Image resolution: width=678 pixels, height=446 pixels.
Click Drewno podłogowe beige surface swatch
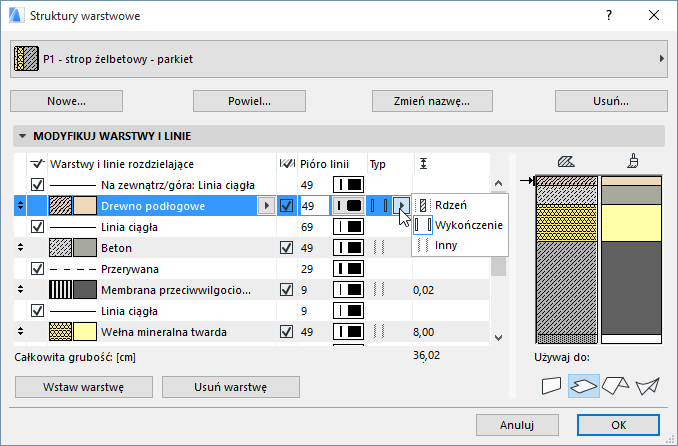click(85, 206)
